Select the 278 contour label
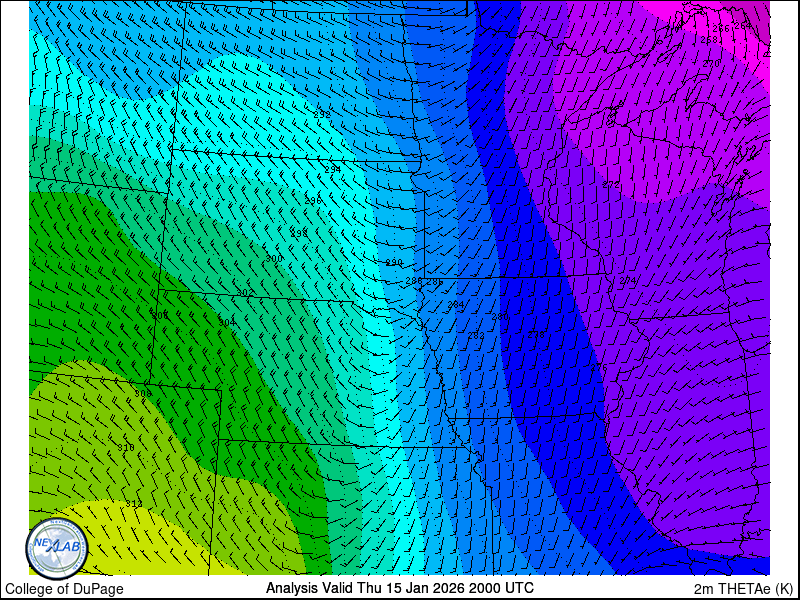Image resolution: width=800 pixels, height=600 pixels. (536, 335)
